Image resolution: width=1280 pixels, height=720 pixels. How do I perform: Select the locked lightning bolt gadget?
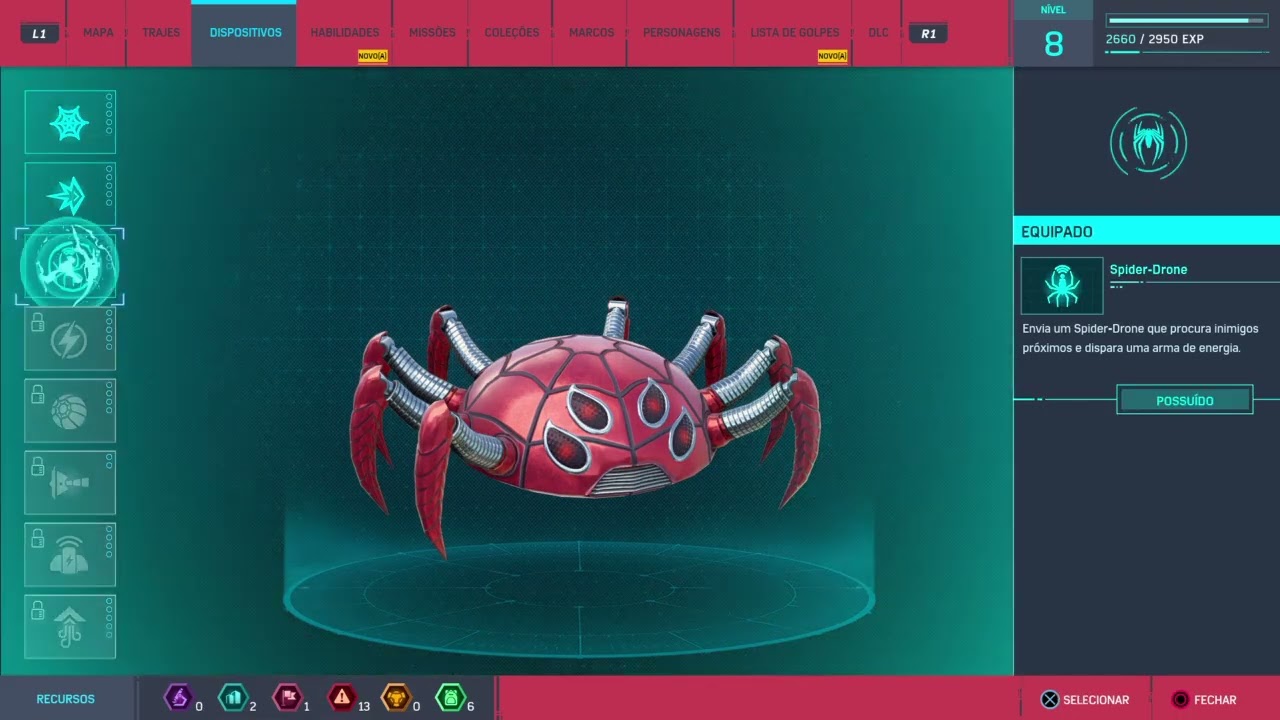[x=70, y=339]
